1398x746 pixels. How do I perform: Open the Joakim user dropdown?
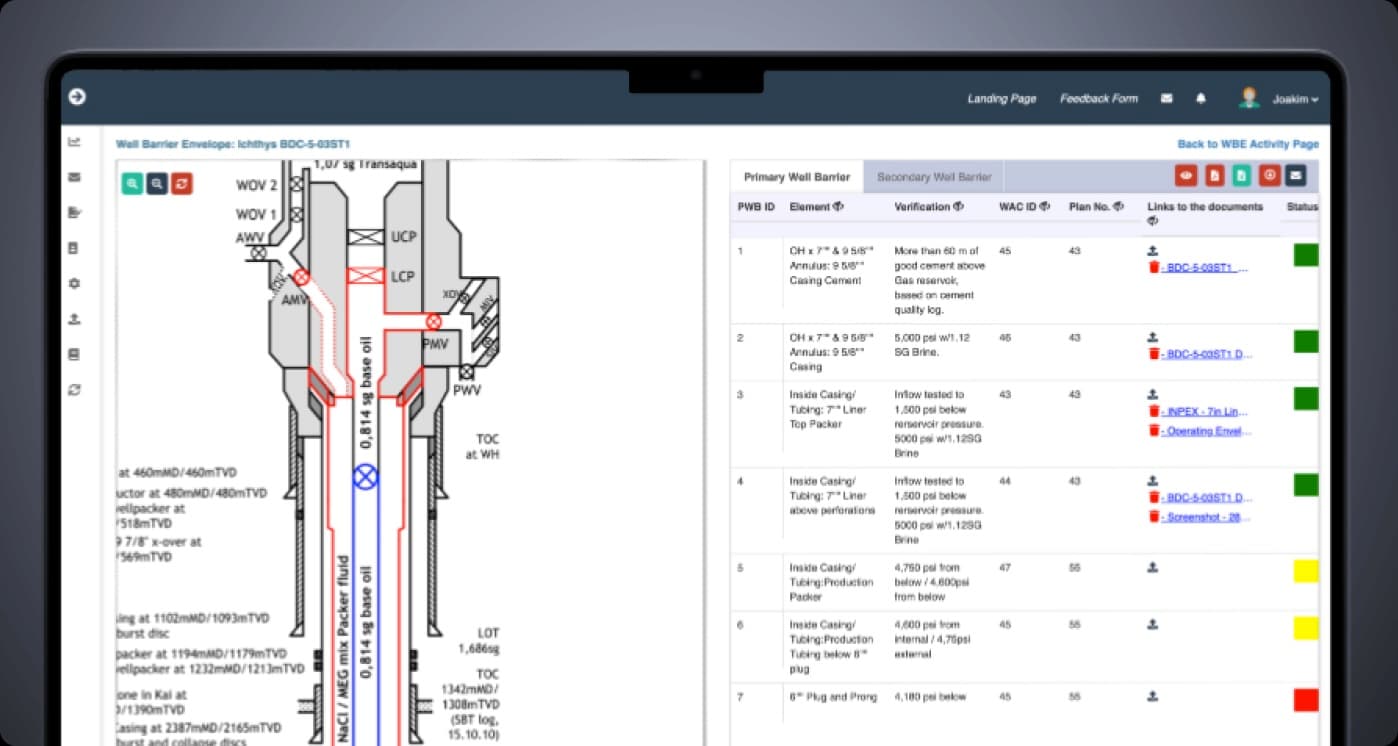(1295, 99)
